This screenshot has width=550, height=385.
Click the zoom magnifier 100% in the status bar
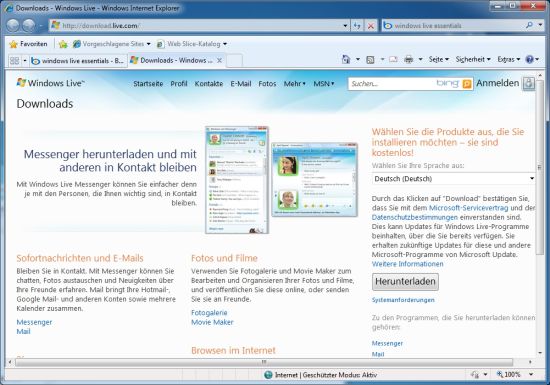509,374
